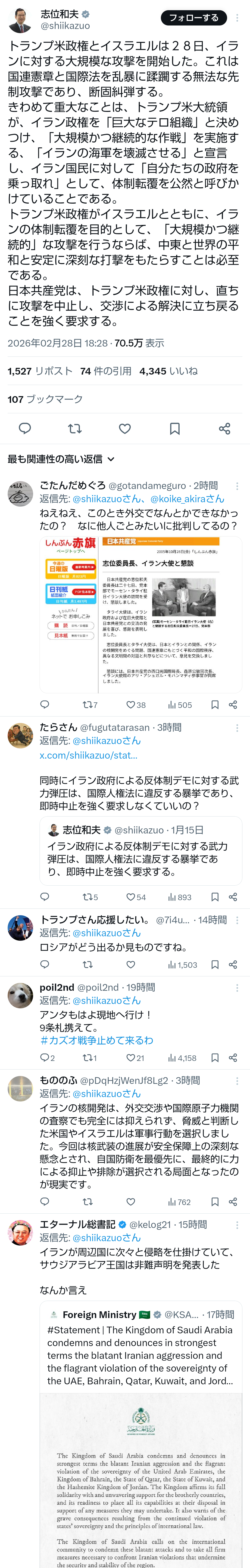Click the #カズオ戦争止めて来るわ hashtag
Screen dimensions: 250x1568
tap(96, 1040)
